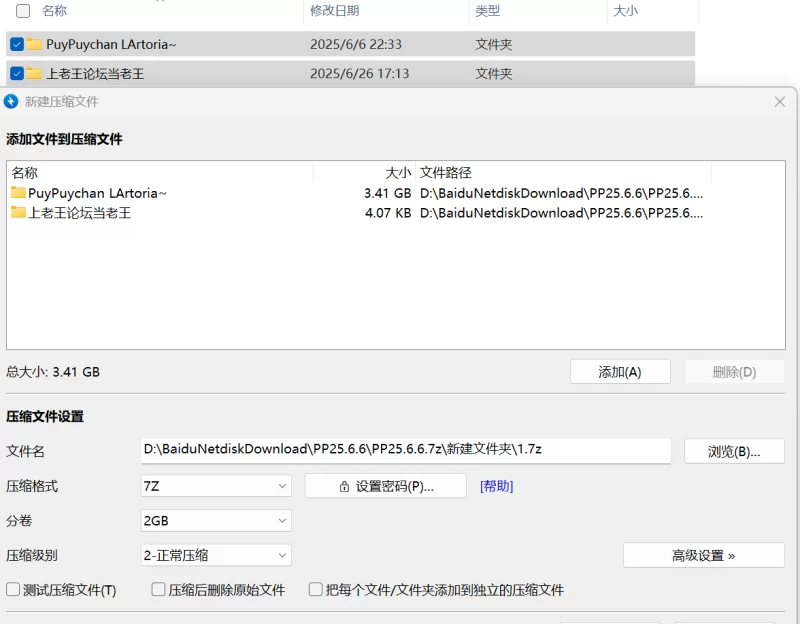
Task: Toggle the select-all checkbox in Explorer header
Action: pos(23,11)
